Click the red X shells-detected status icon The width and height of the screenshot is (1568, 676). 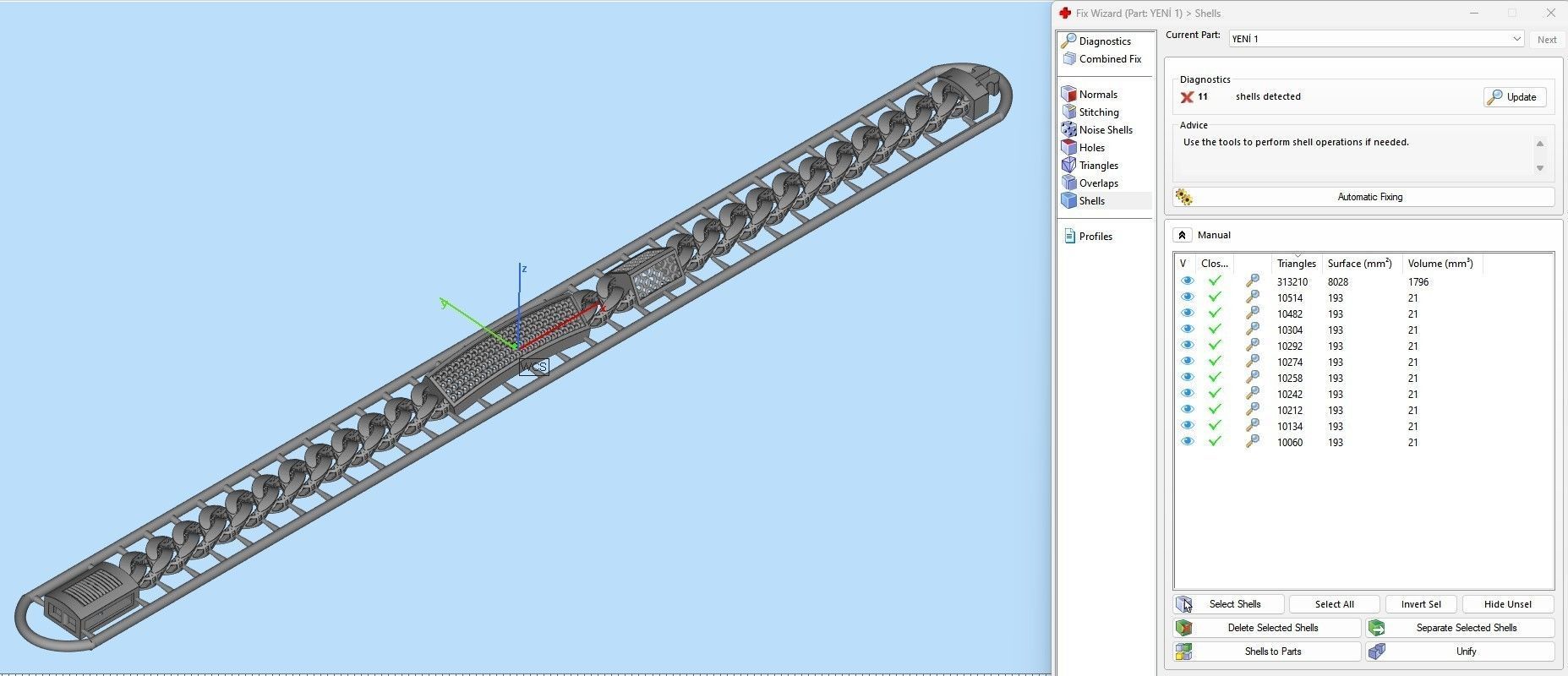1187,97
